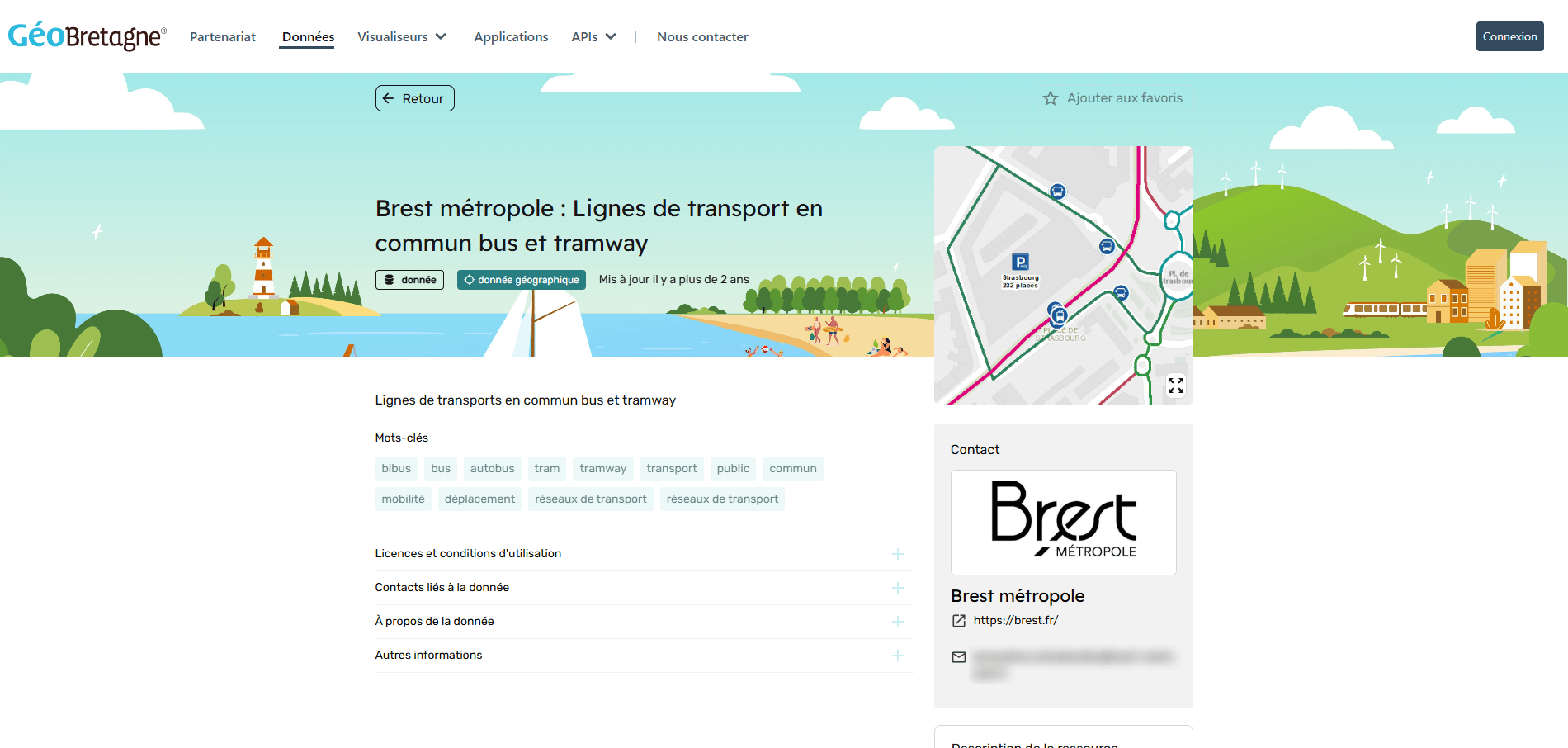Screen dimensions: 1568x748
Task: Click the Brest métropole contact name
Action: coord(1018,596)
